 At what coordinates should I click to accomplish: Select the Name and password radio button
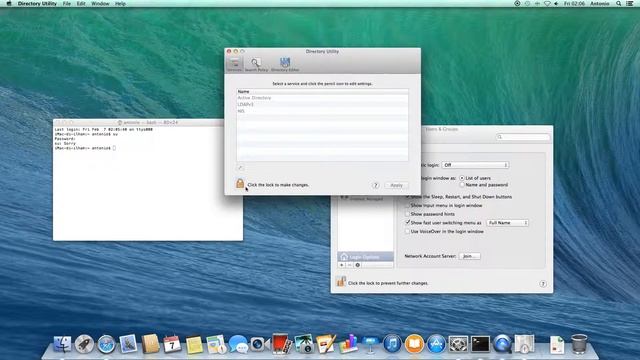tap(462, 185)
